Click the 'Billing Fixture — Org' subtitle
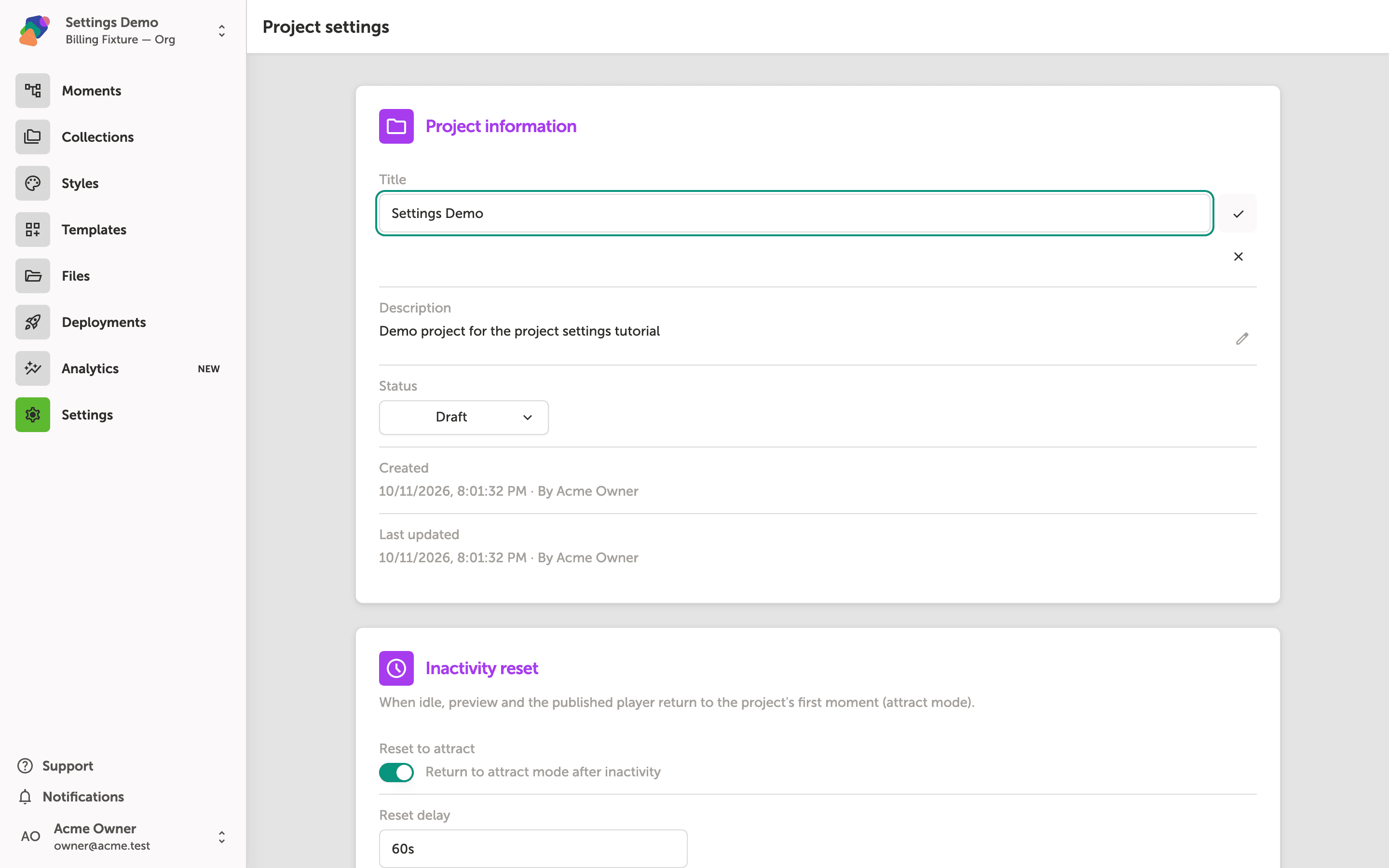This screenshot has width=1389, height=868. 121,40
